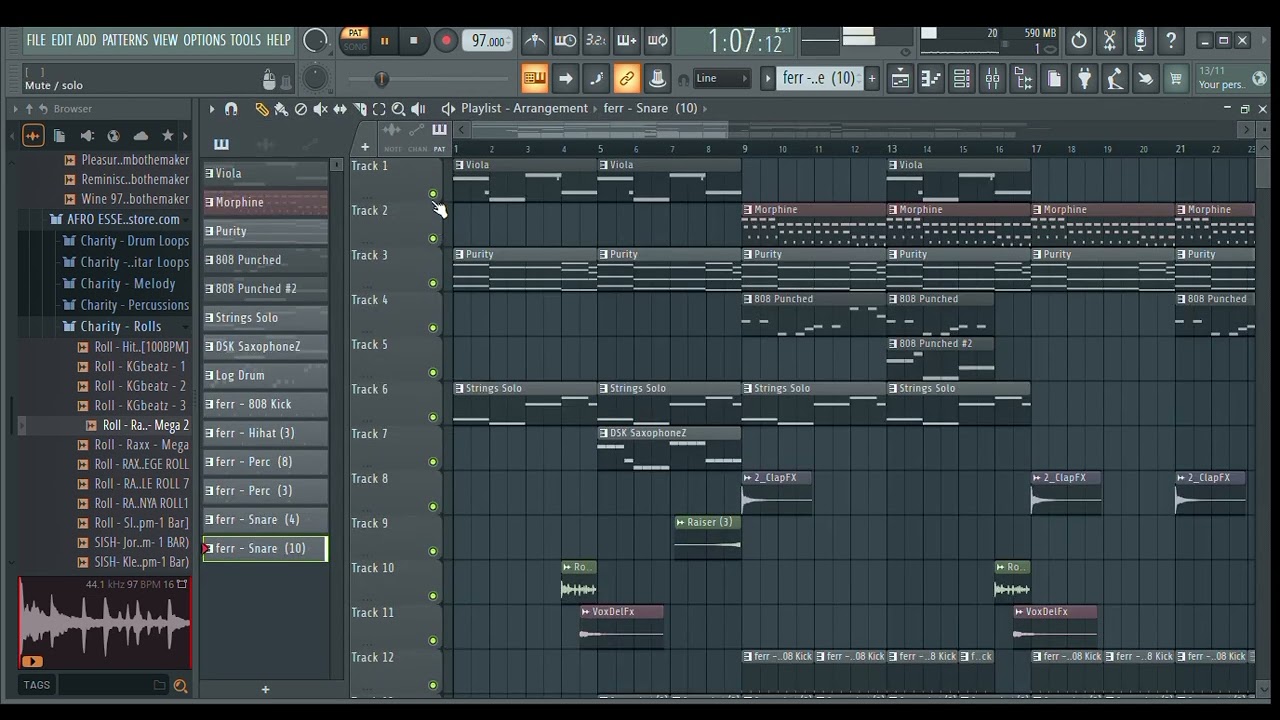The height and width of the screenshot is (720, 1280).
Task: Open the Mixer window button
Action: click(x=992, y=78)
